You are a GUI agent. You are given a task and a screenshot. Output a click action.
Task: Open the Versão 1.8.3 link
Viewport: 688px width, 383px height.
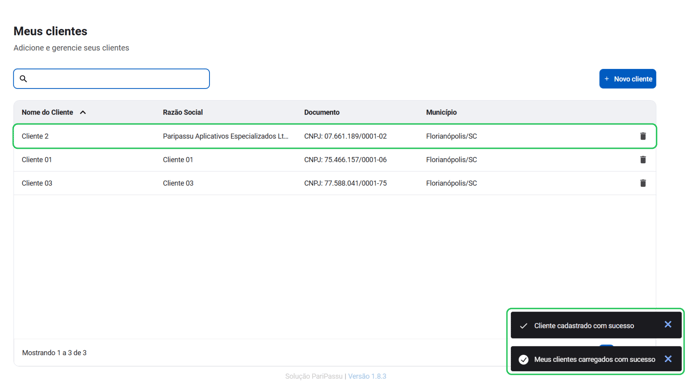tap(367, 376)
